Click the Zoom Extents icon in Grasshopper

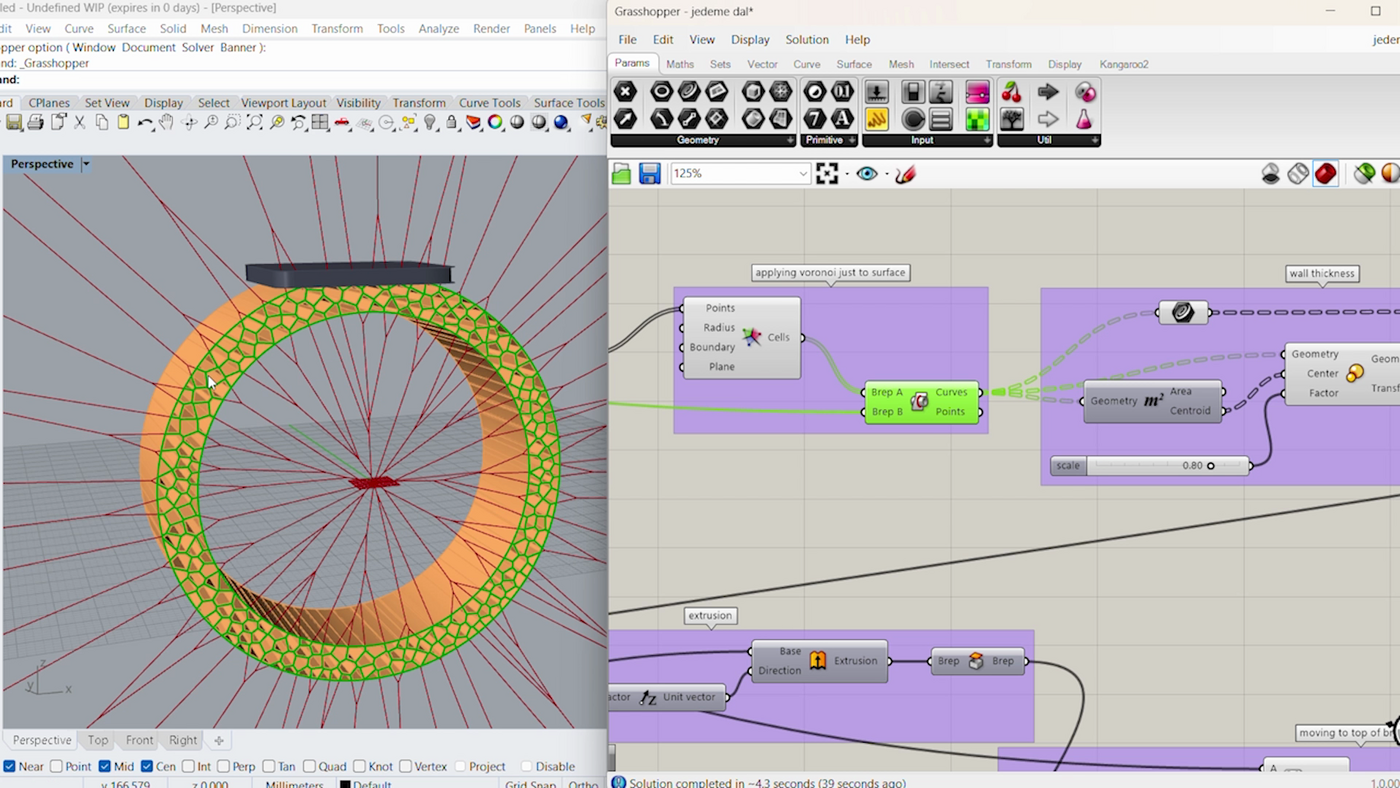click(827, 174)
